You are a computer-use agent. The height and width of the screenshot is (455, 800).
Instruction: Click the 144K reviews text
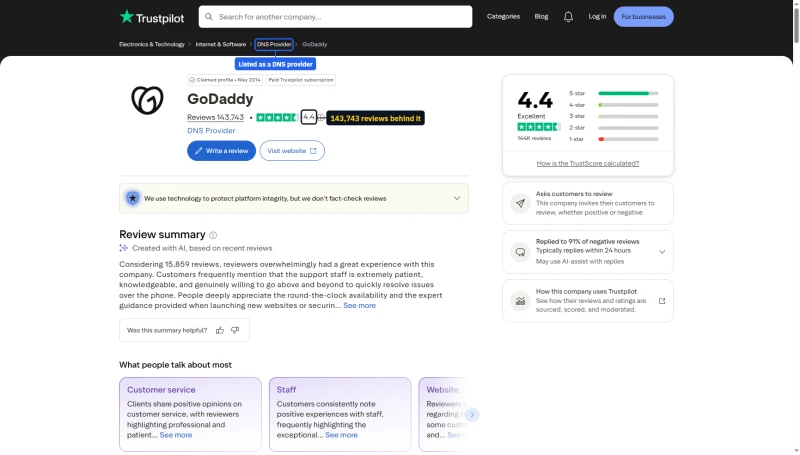point(534,138)
